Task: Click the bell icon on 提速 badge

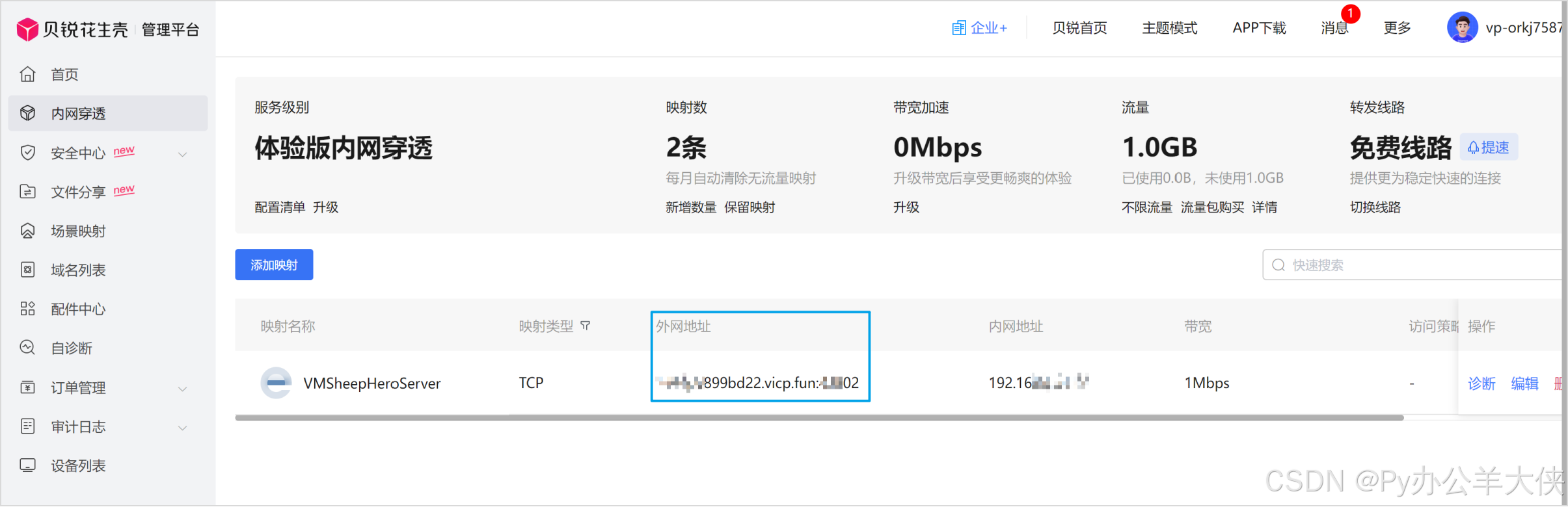Action: 1473,148
